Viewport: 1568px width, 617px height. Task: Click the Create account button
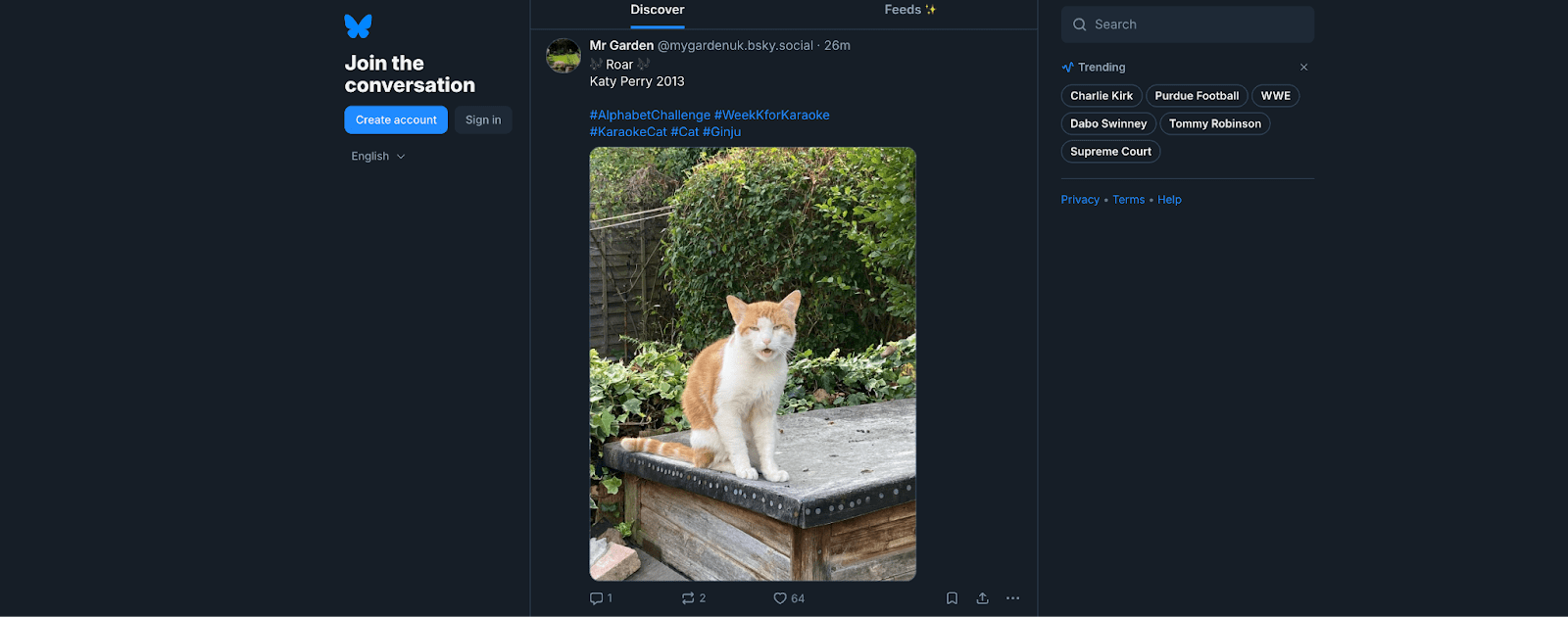396,120
